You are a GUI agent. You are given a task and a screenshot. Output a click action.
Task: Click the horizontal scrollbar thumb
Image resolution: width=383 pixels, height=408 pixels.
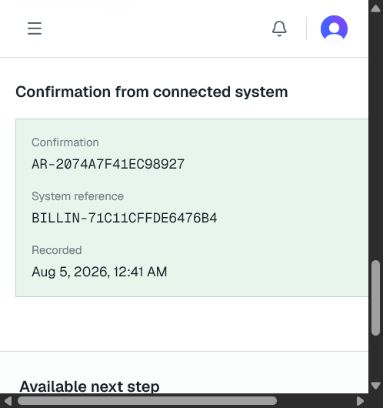point(147,401)
